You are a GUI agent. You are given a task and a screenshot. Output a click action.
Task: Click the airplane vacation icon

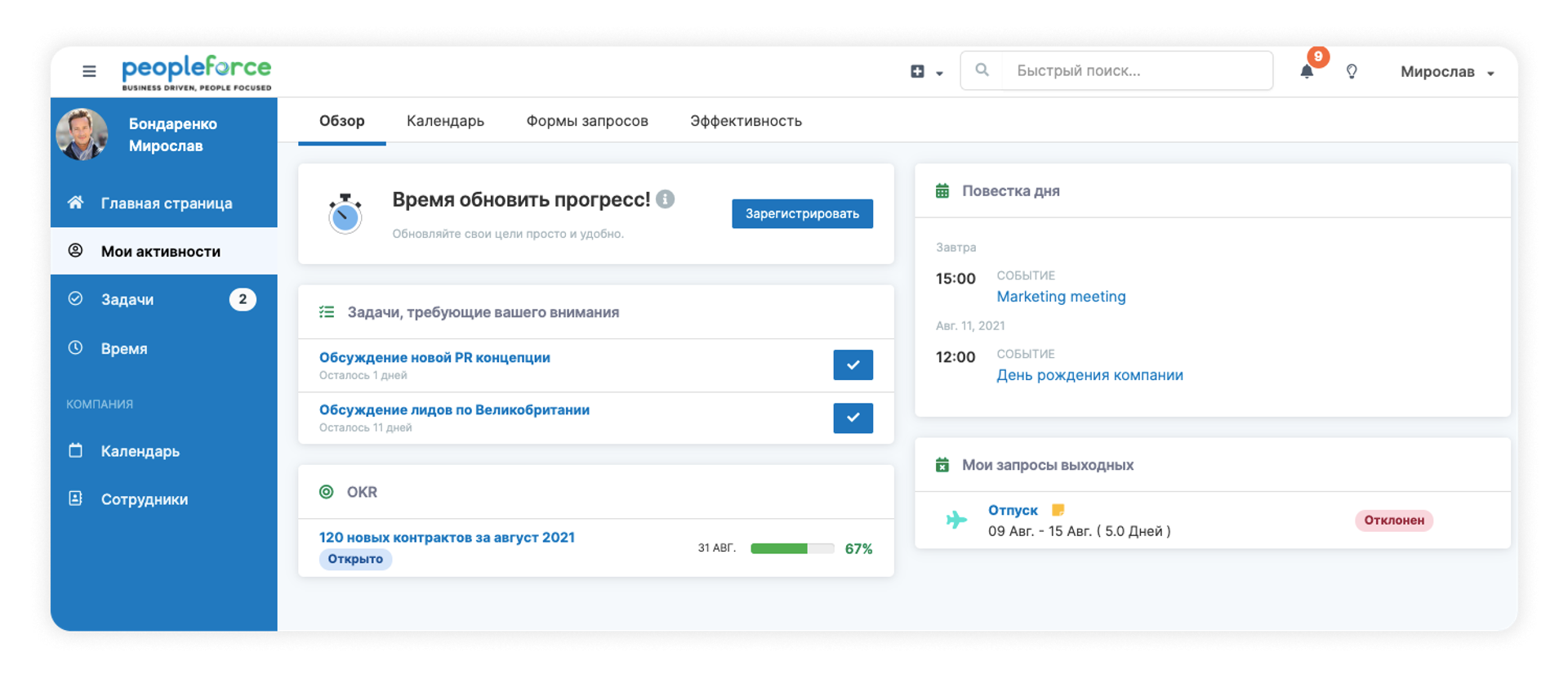[x=956, y=520]
